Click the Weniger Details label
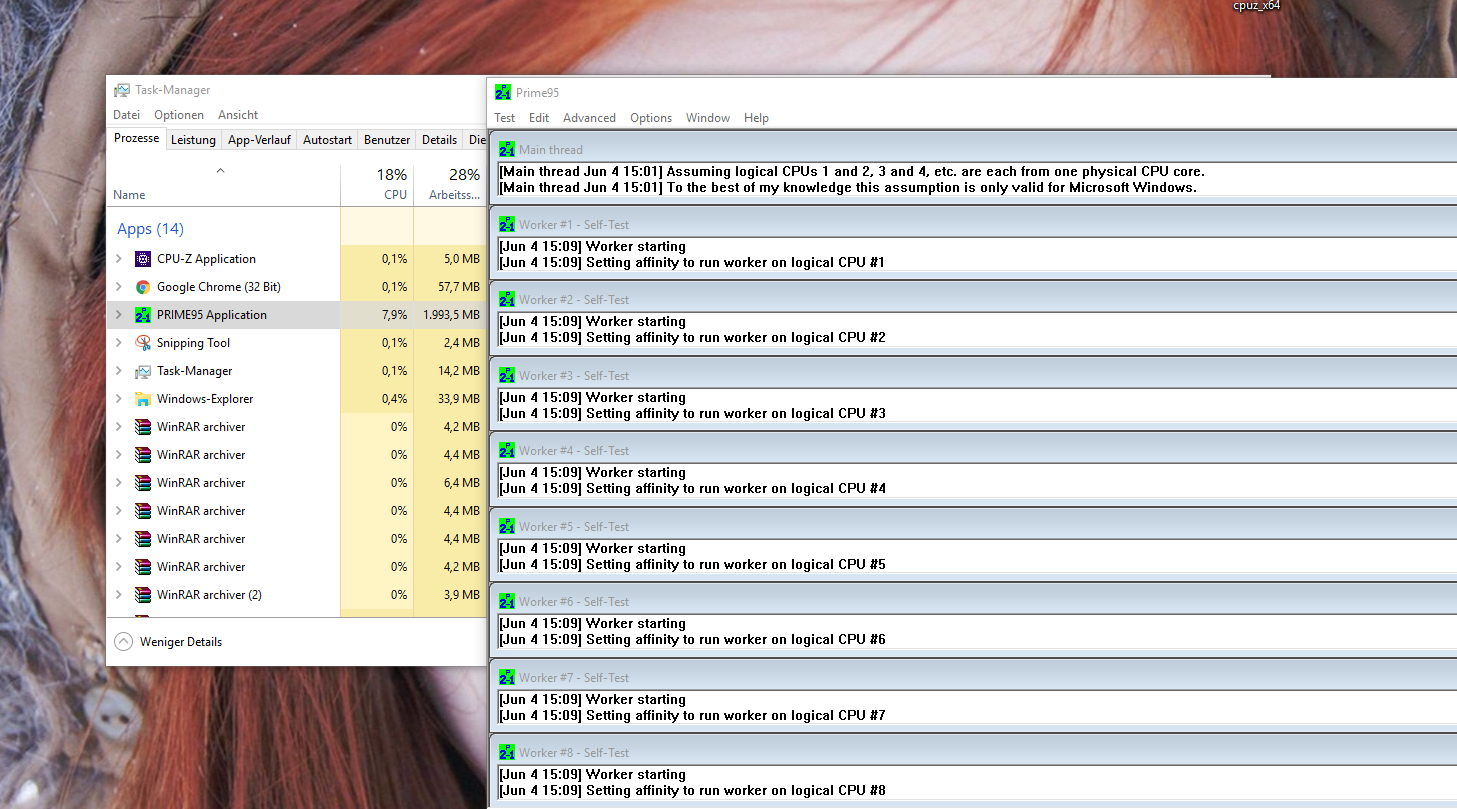Viewport: 1457px width, 809px height. point(181,642)
